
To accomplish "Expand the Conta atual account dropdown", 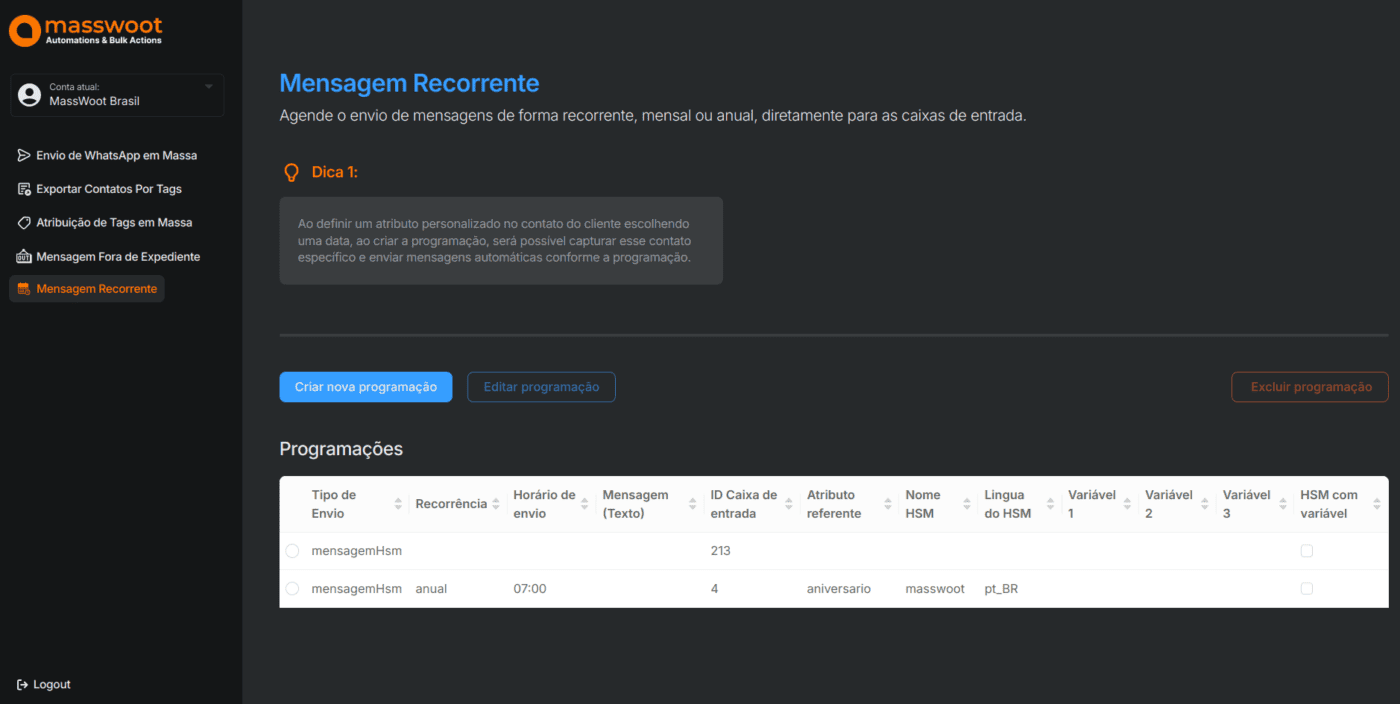I will pyautogui.click(x=209, y=87).
